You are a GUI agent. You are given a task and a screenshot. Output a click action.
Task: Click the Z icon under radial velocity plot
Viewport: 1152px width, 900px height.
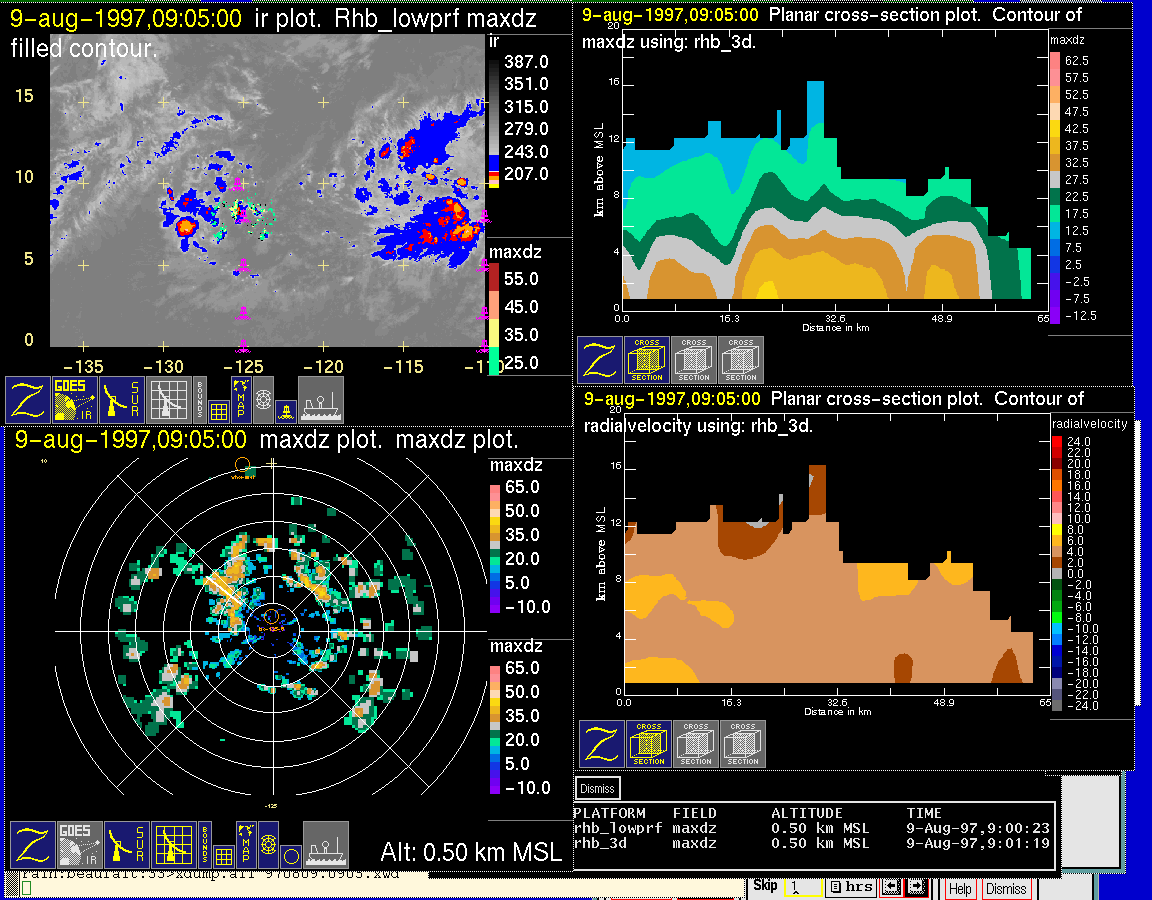(601, 744)
